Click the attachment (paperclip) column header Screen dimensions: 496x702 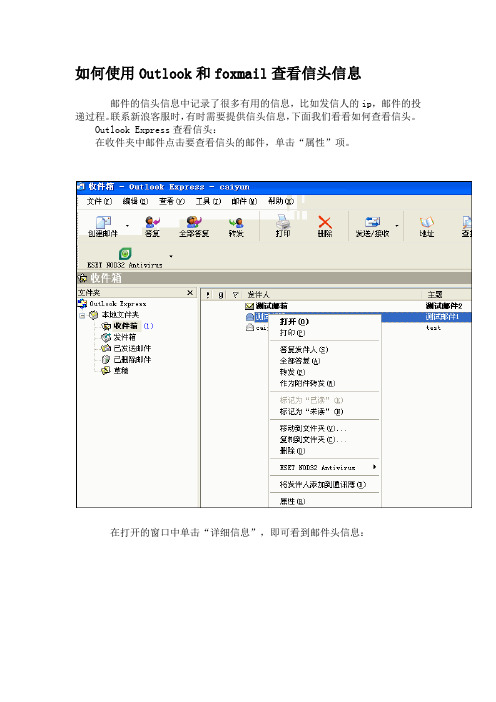point(221,295)
